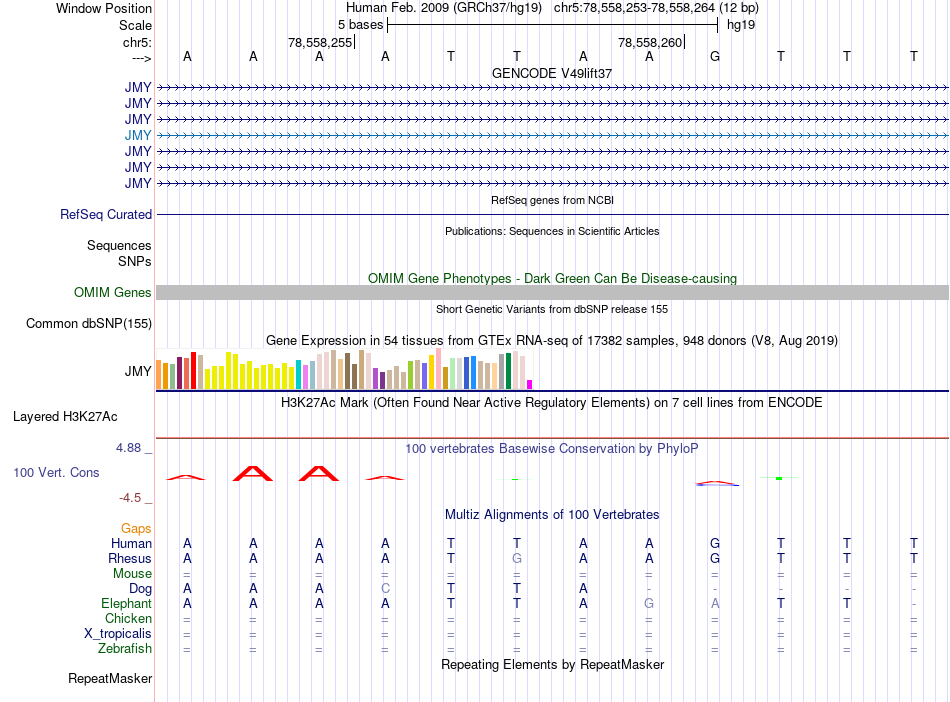The image size is (950, 702).
Task: Click the 'Mouse' species label
Action: pos(132,573)
